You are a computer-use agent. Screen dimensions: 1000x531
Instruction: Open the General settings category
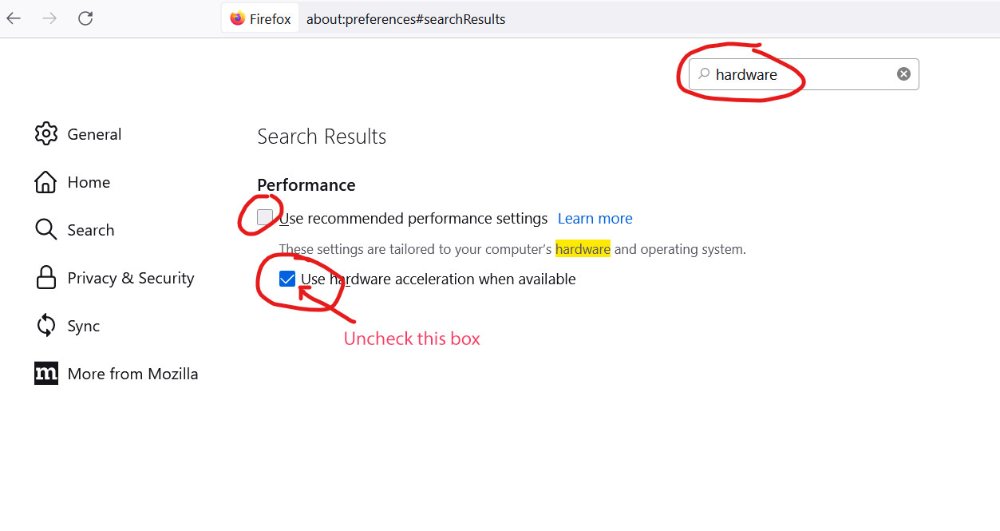pos(94,134)
